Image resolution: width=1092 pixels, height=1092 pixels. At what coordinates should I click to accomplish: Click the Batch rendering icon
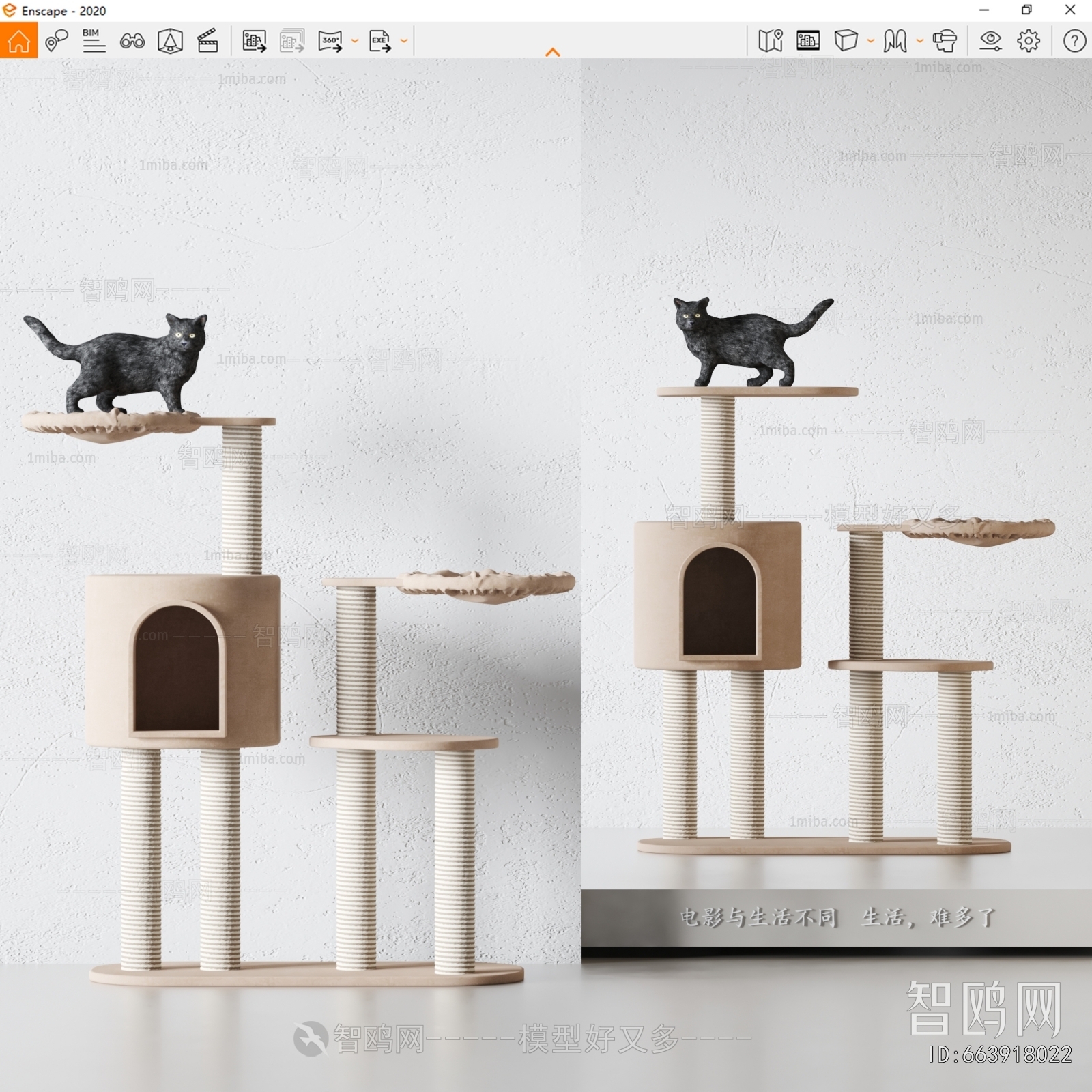pyautogui.click(x=292, y=41)
